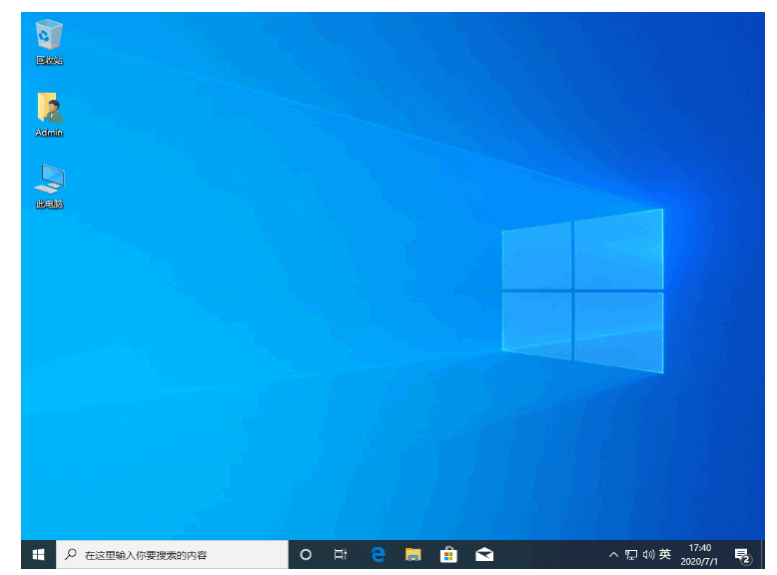The image size is (777, 575).
Task: Open Cortana circle on taskbar
Action: pos(306,555)
